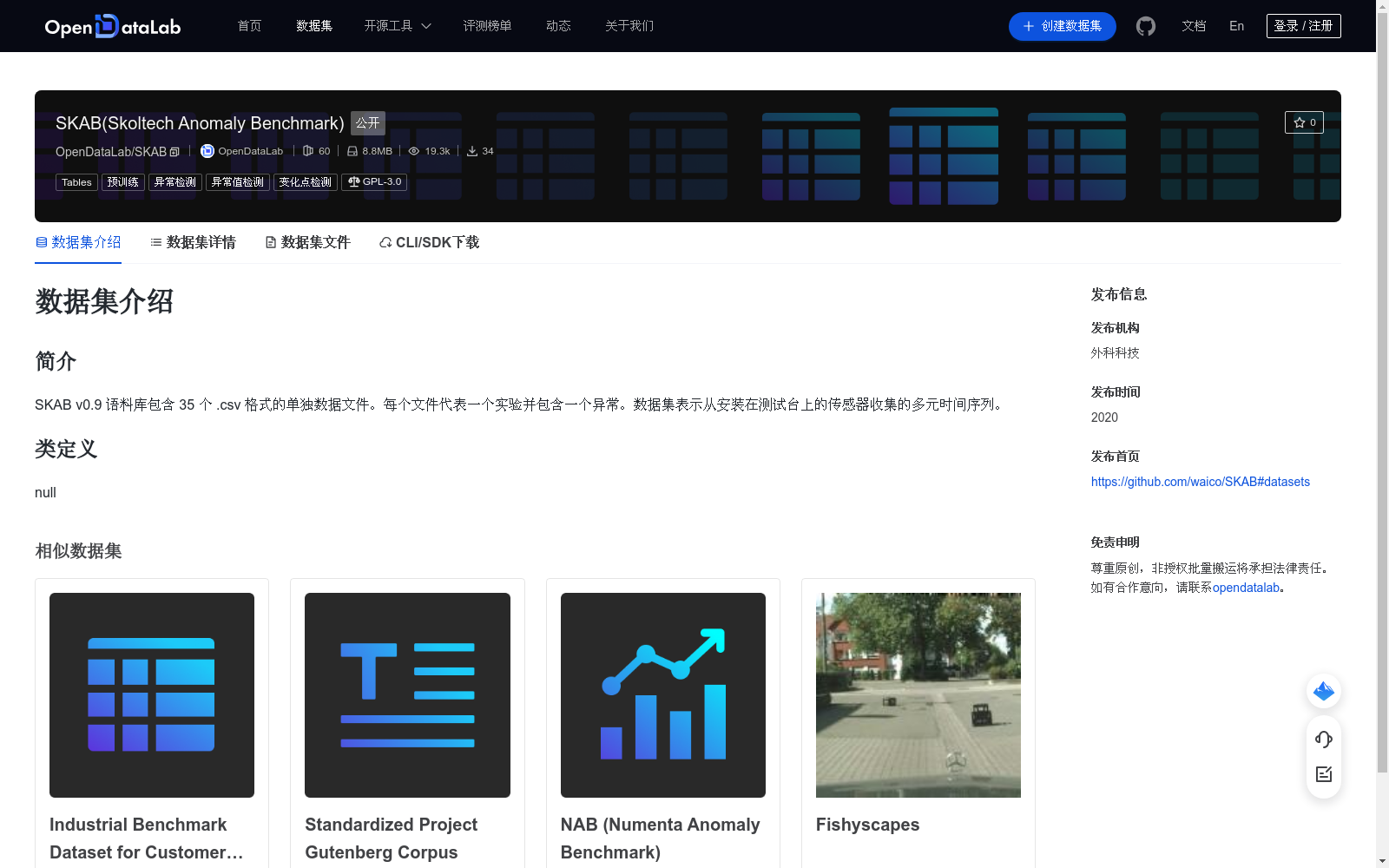Click the 公开 badge
The height and width of the screenshot is (868, 1389).
coord(368,123)
